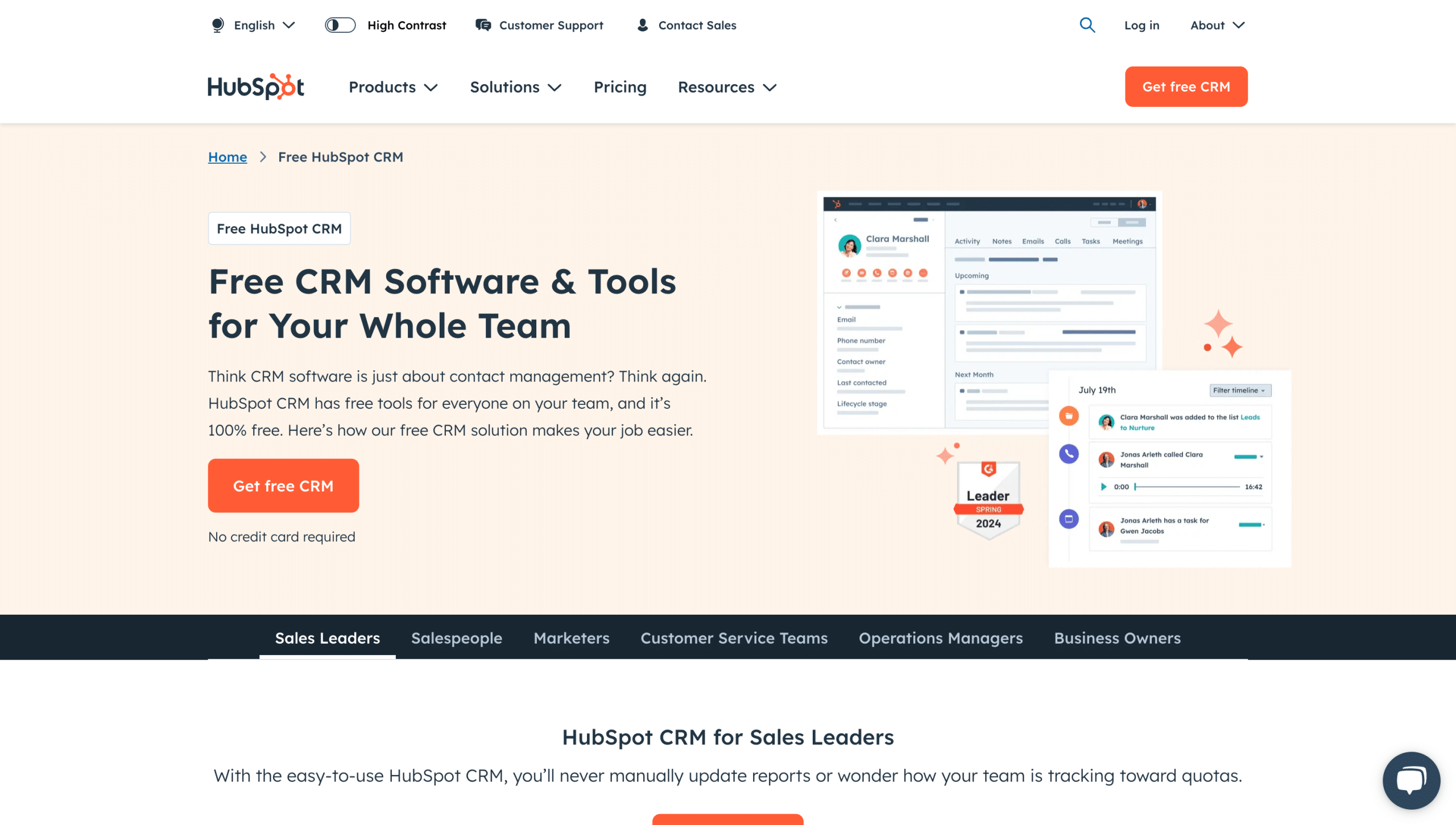1456x825 pixels.
Task: Open the Customer Service Teams tab
Action: tap(734, 638)
